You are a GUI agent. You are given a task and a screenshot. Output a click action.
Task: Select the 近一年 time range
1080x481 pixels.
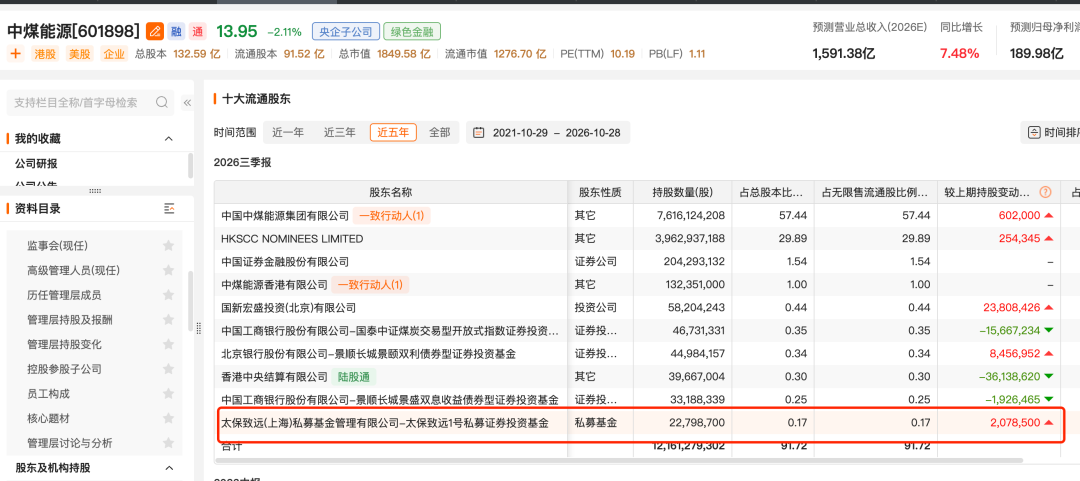[x=288, y=132]
